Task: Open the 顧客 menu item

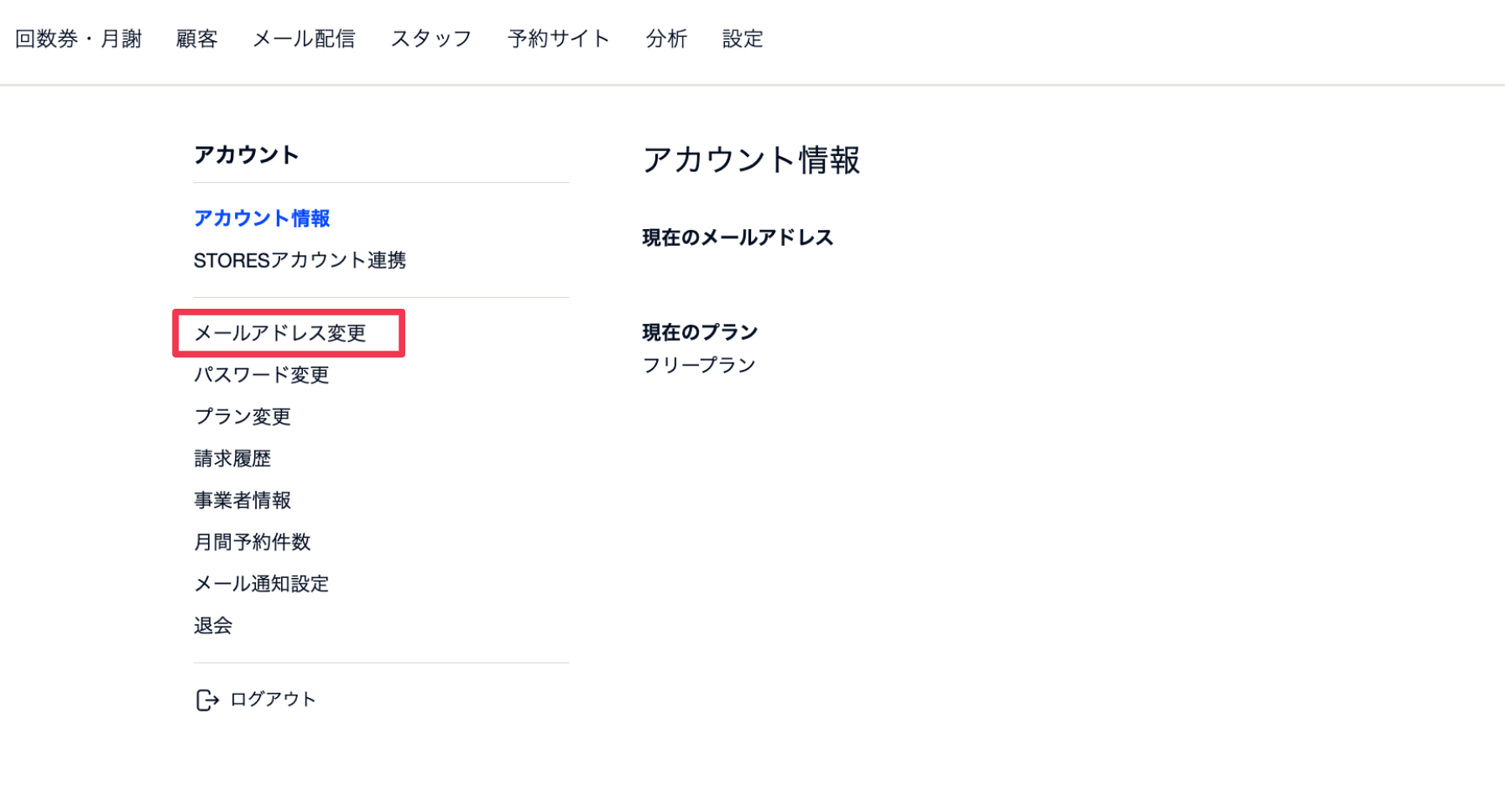Action: click(x=197, y=39)
